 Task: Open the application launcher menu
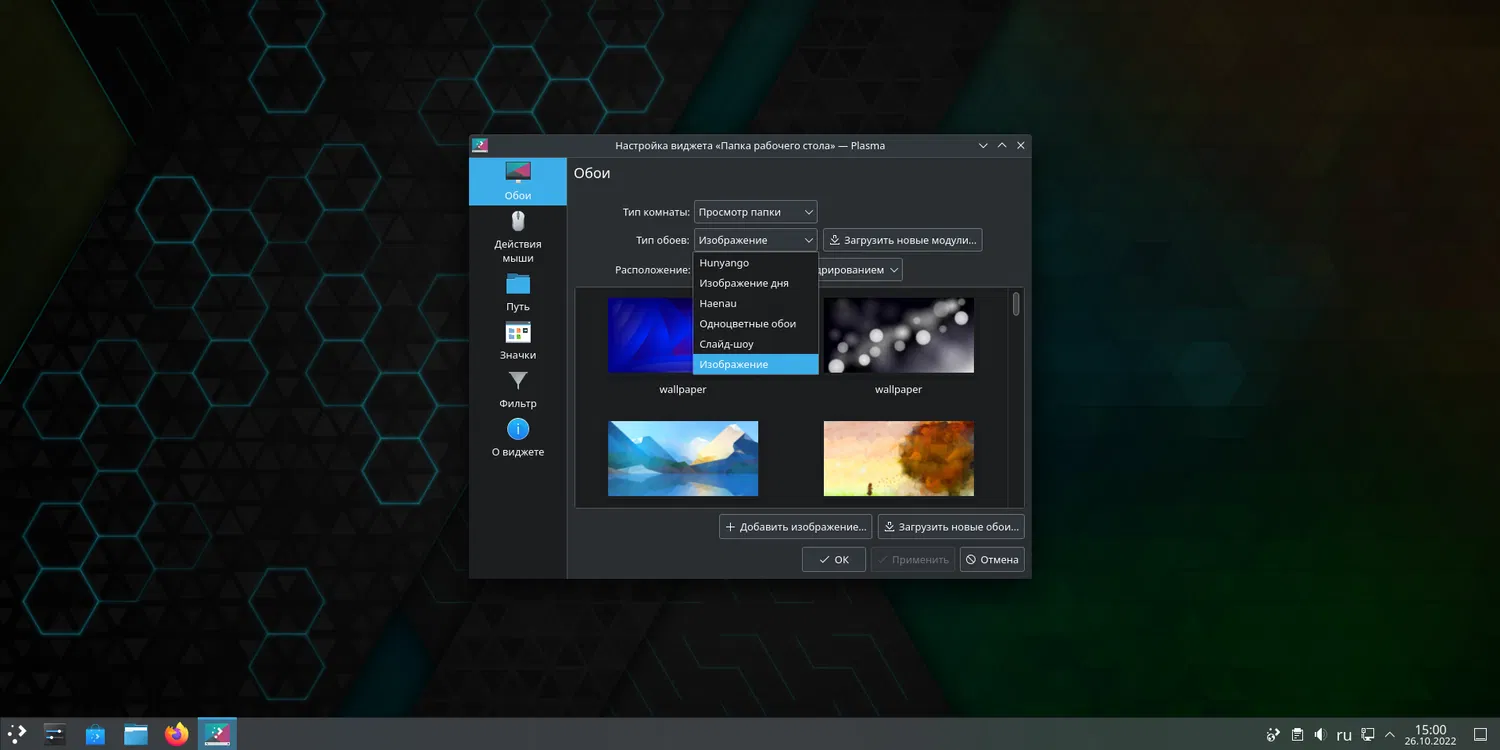point(17,735)
